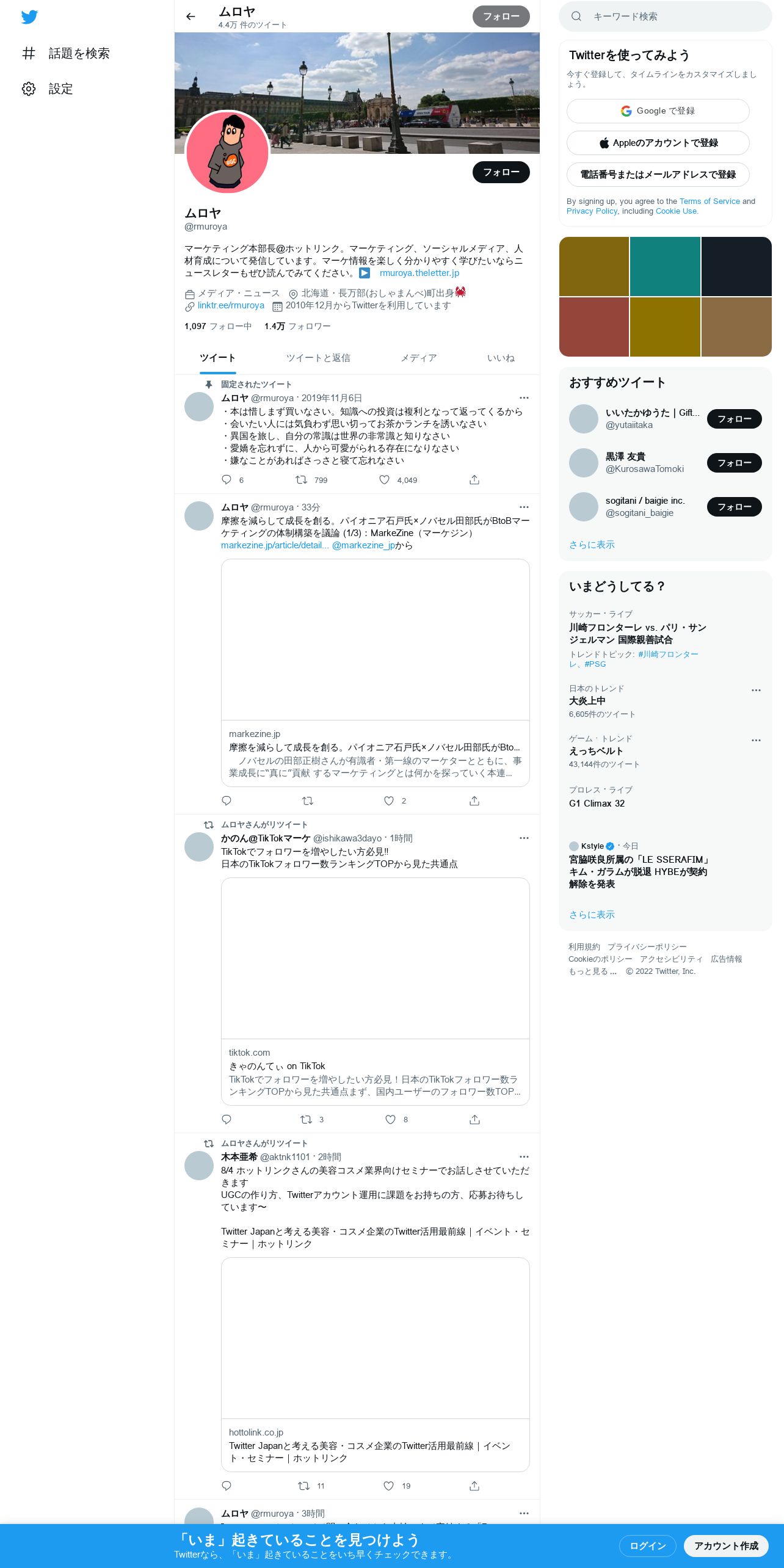This screenshot has height=1568, width=784.
Task: Reply to the TikTok follower tweet
Action: 227,1119
